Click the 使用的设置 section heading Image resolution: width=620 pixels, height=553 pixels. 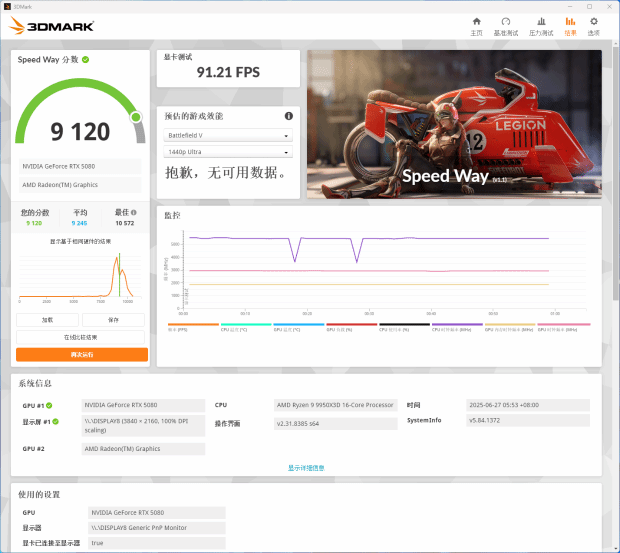39,494
